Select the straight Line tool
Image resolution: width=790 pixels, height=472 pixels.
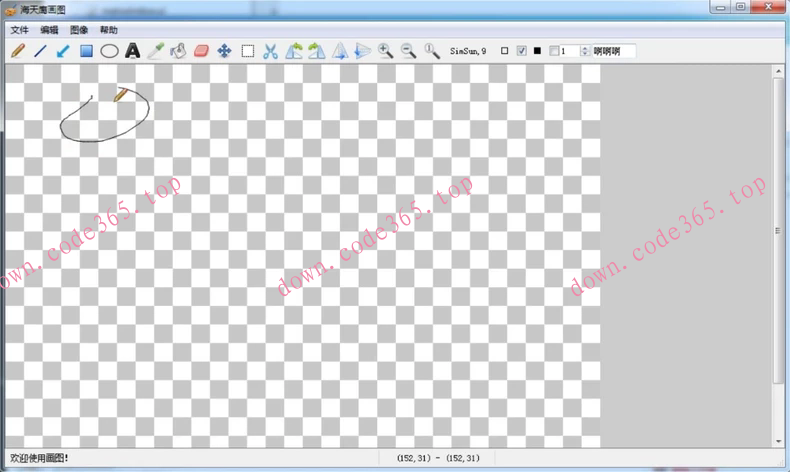pyautogui.click(x=40, y=51)
